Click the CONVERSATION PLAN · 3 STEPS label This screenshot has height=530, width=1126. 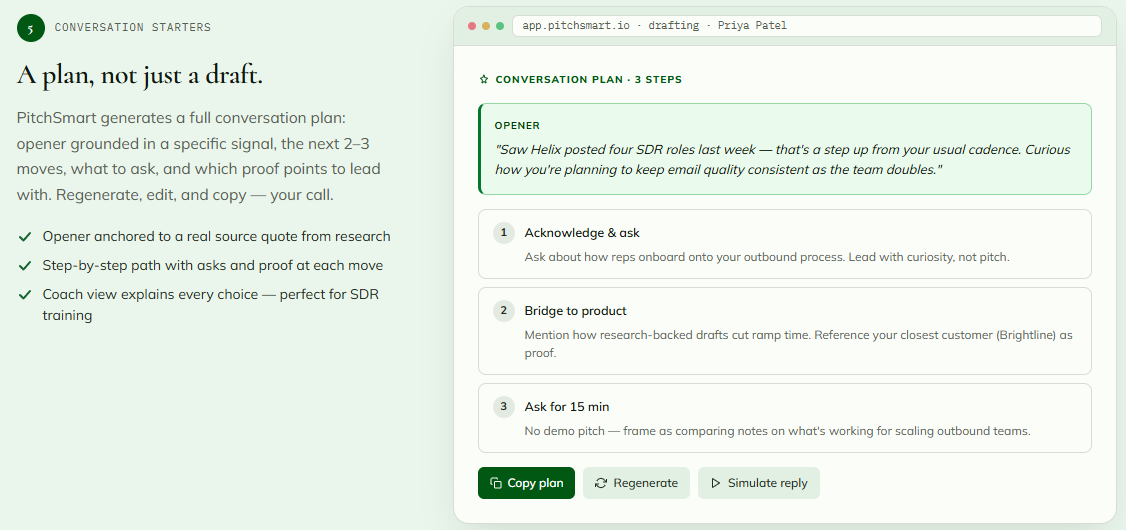pos(589,80)
